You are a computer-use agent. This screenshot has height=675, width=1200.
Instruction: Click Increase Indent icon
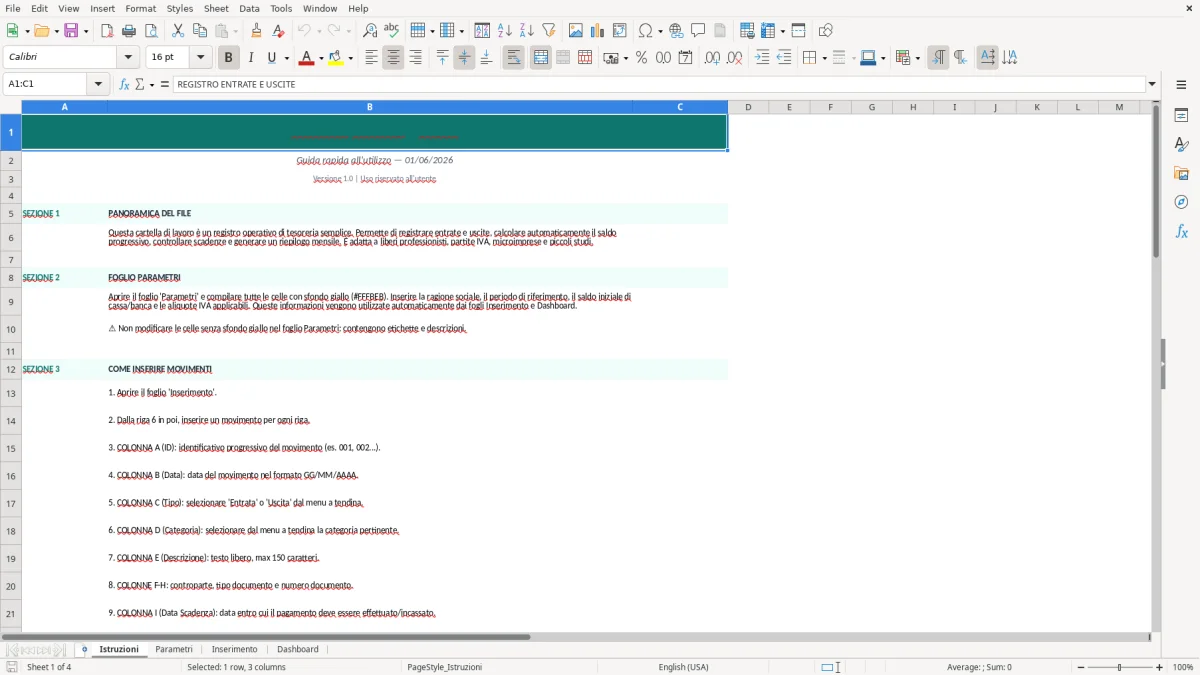(762, 58)
